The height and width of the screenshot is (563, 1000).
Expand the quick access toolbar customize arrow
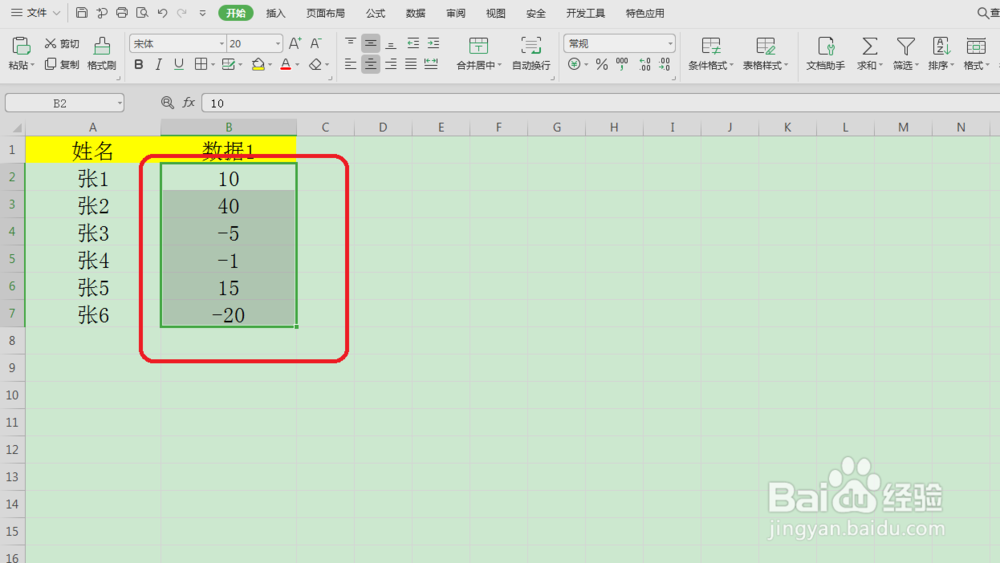tap(202, 13)
